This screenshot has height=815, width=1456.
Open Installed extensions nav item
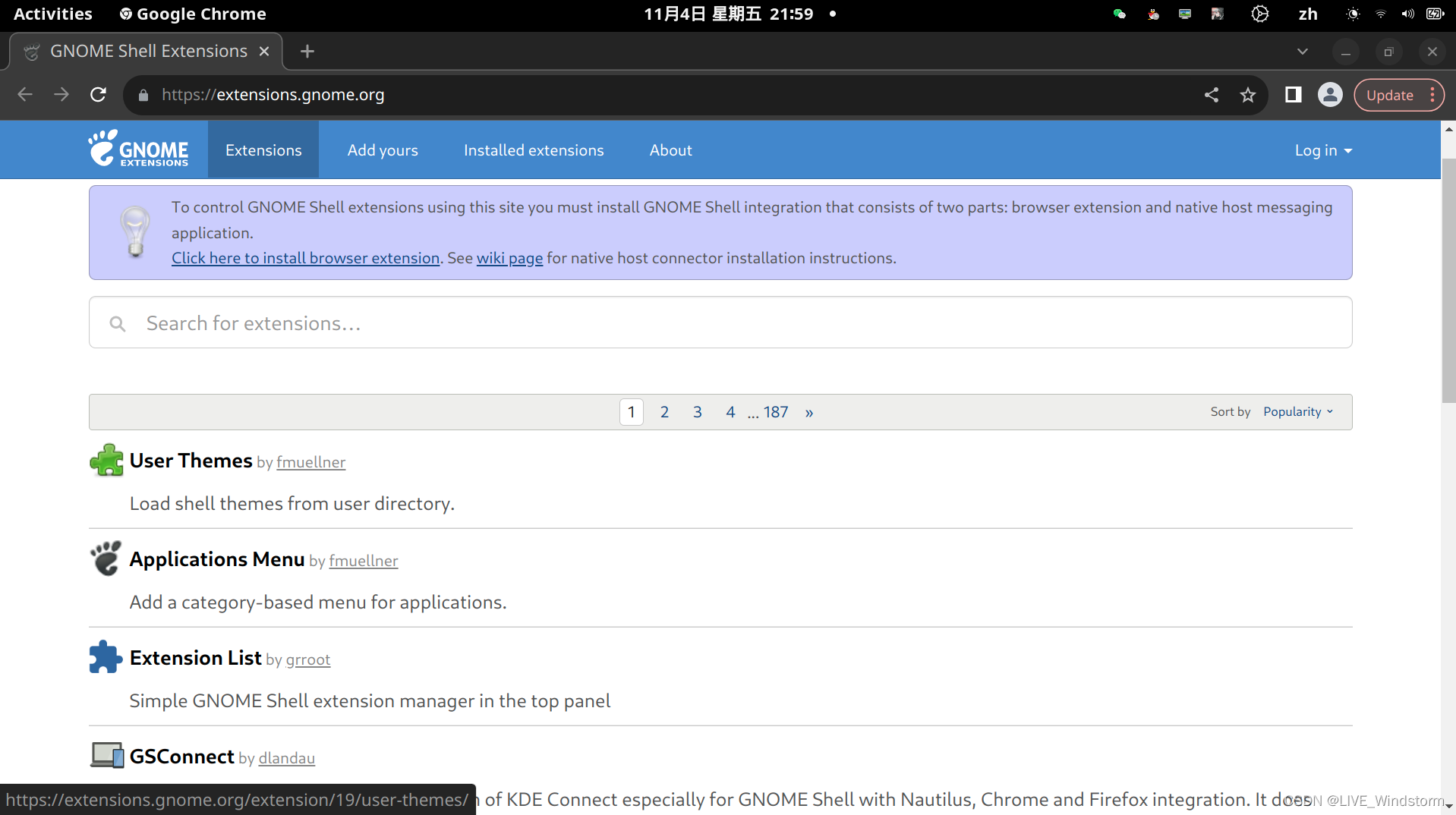coord(534,150)
